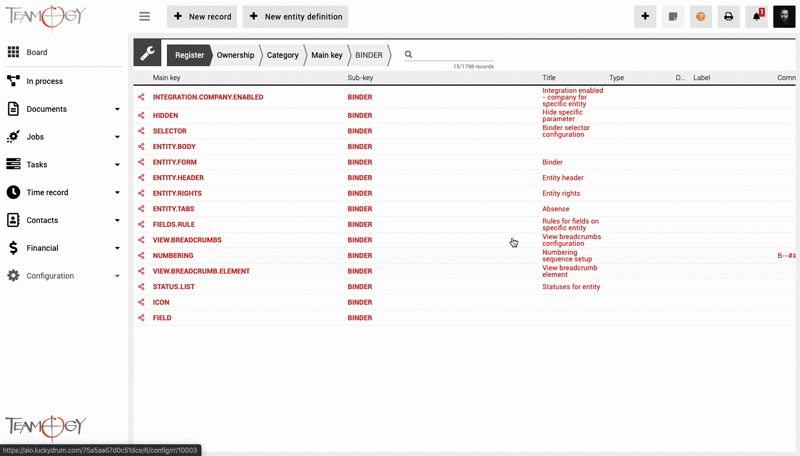Open Board in the sidebar
This screenshot has width=800, height=456.
pos(37,52)
